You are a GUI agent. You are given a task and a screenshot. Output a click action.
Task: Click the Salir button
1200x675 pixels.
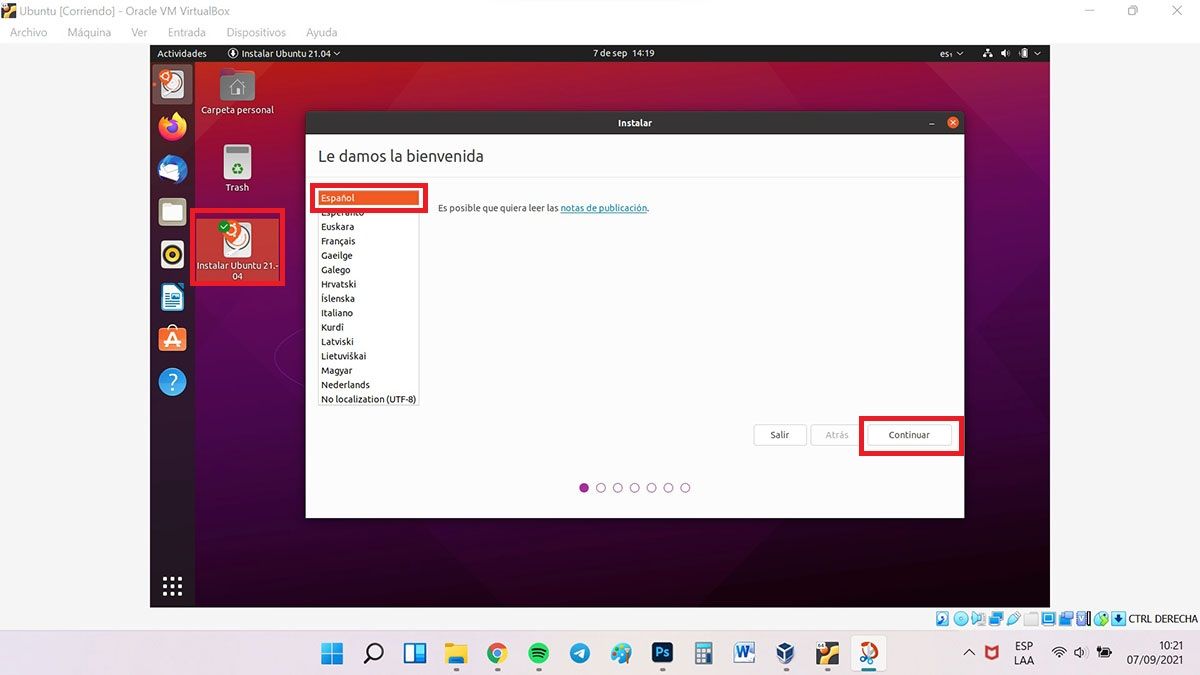(779, 435)
